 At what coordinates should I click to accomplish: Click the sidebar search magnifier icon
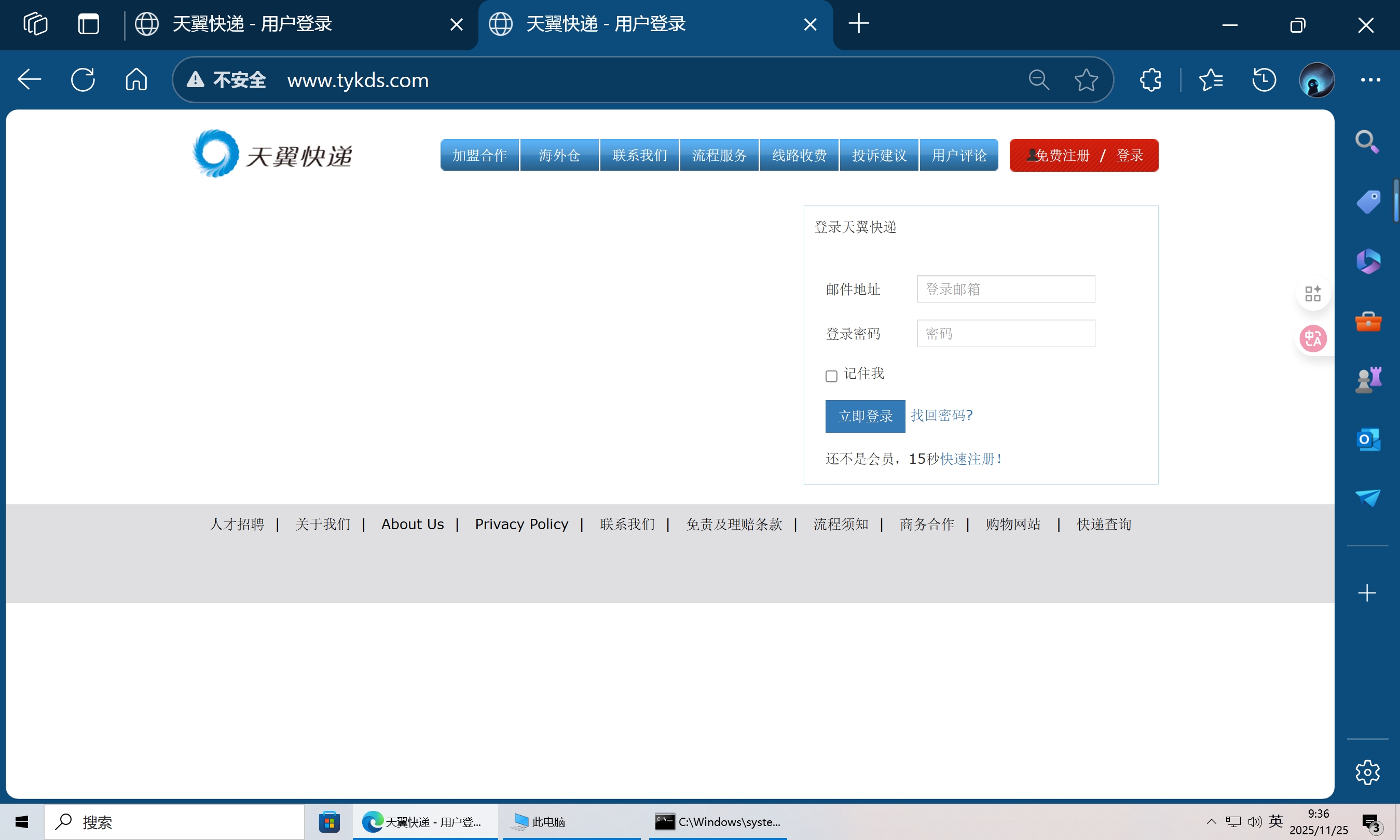tap(1367, 142)
